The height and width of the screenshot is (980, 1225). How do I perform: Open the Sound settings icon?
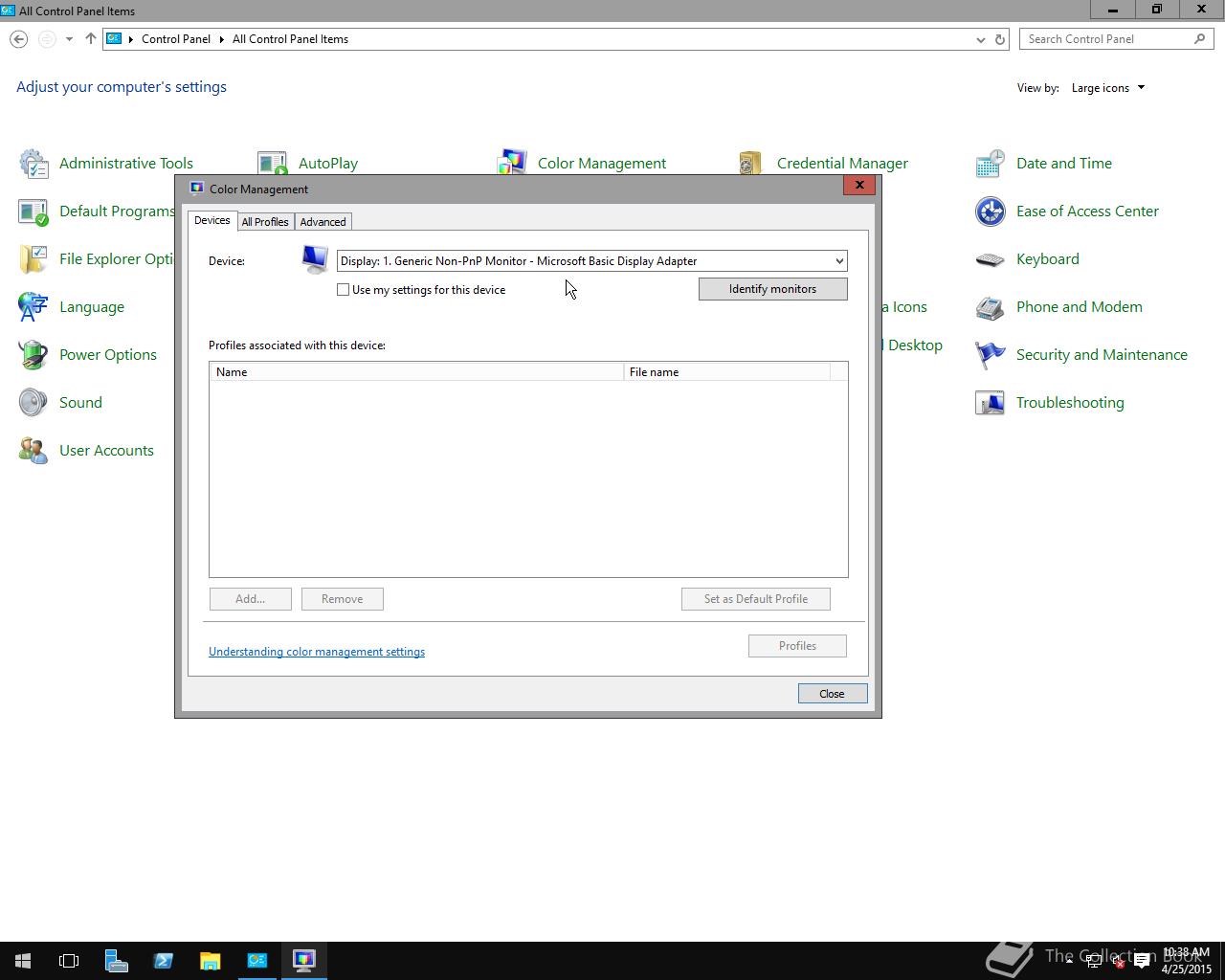(33, 403)
